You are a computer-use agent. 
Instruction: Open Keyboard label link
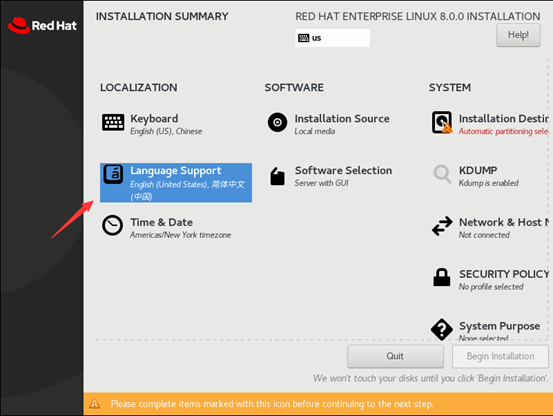pyautogui.click(x=154, y=119)
